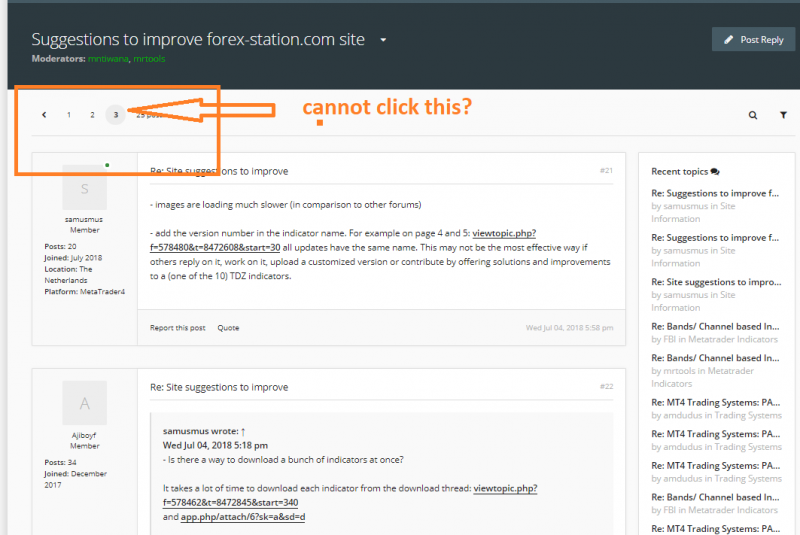The width and height of the screenshot is (800, 535).
Task: Go to pagination page 2
Action: [x=92, y=115]
